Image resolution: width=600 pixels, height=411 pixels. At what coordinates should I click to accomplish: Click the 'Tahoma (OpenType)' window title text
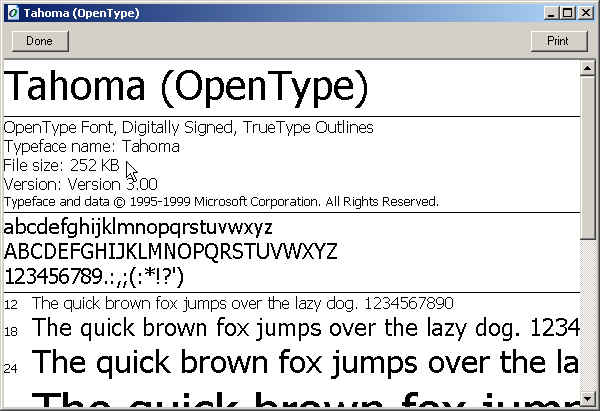82,13
